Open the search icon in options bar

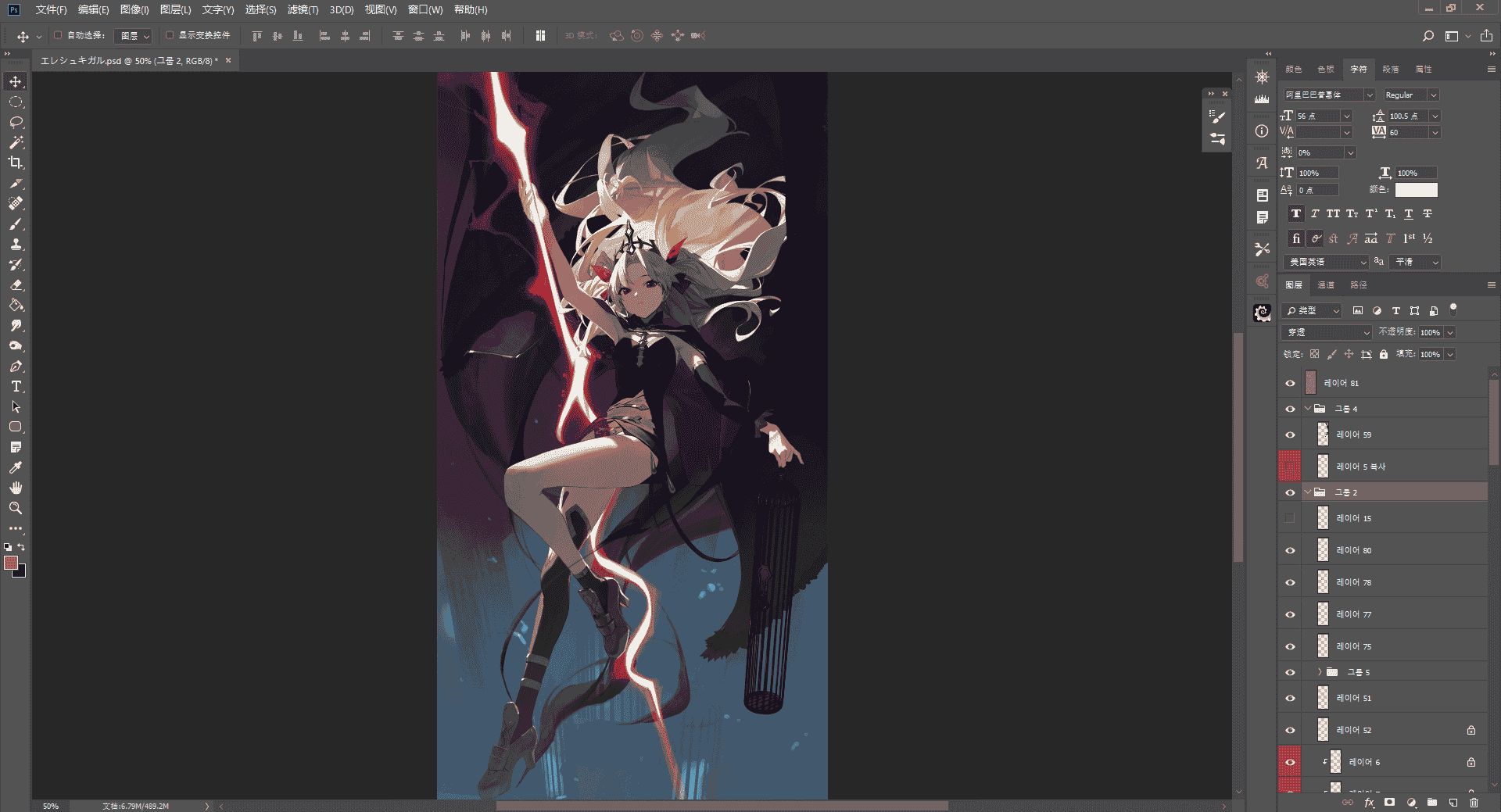[x=1428, y=36]
